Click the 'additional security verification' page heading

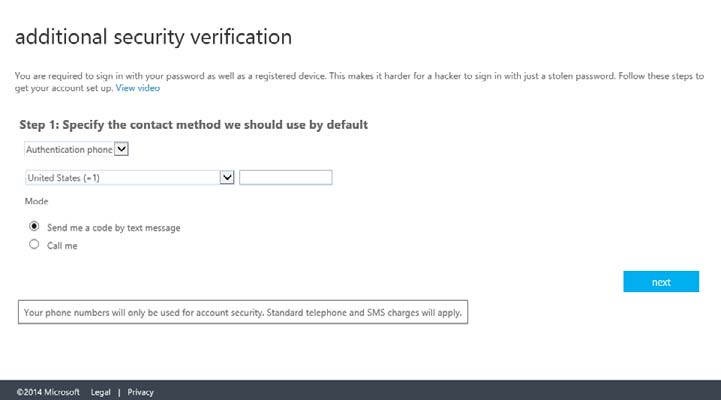153,38
